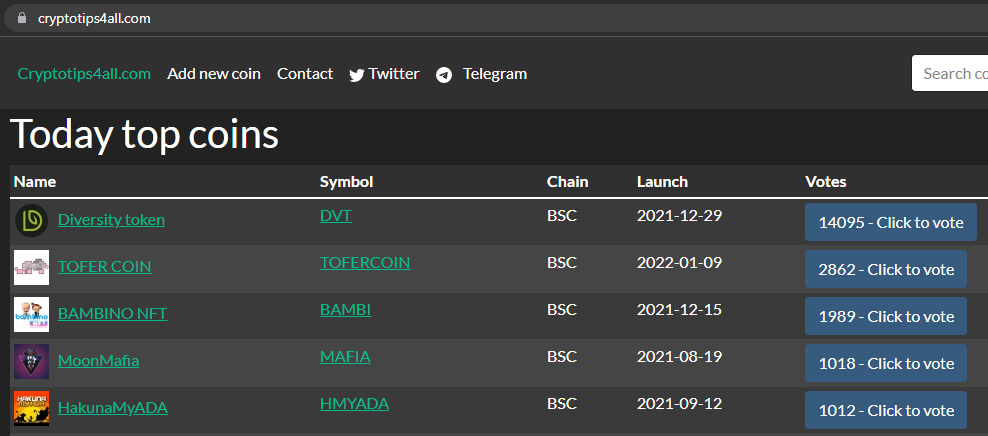Vote for TOFER COIN with 2862 votes

coord(886,269)
